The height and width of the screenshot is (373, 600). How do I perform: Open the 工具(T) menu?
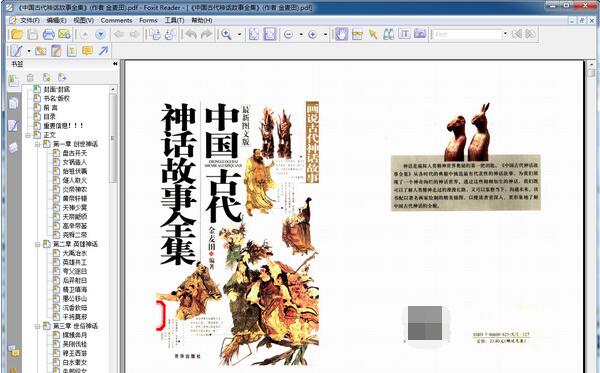click(x=174, y=20)
